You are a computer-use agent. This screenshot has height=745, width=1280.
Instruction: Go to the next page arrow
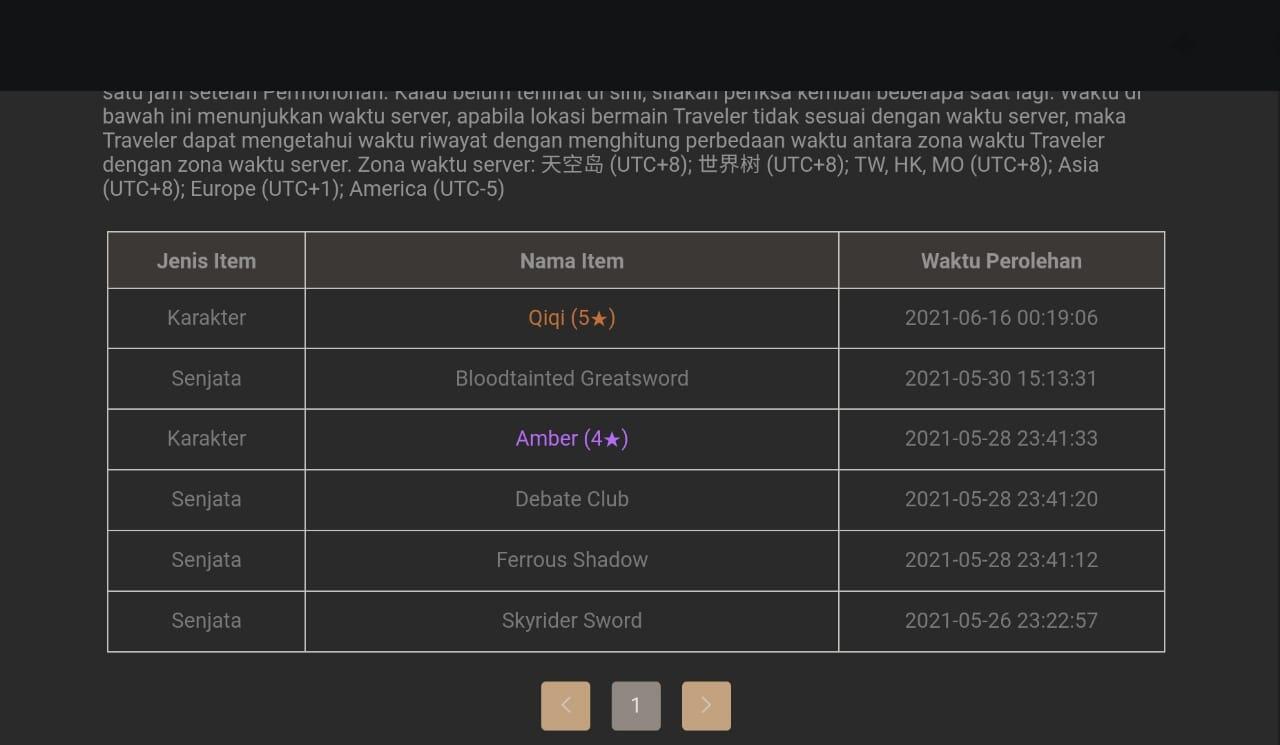pos(706,706)
